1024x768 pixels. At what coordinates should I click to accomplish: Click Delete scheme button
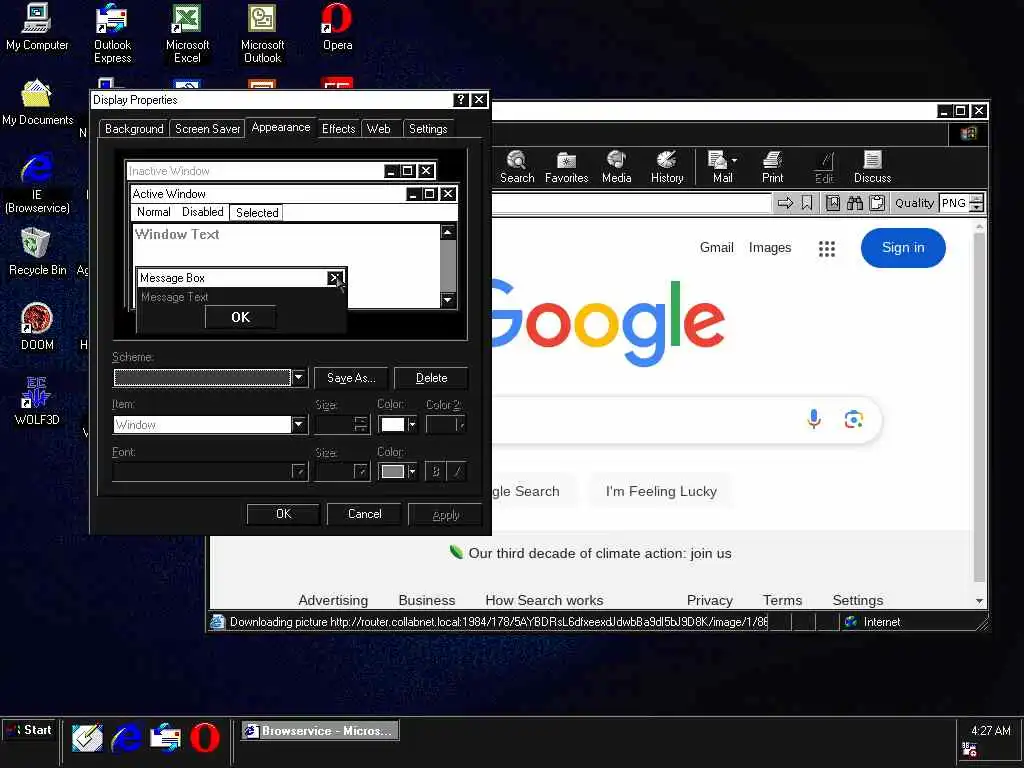pyautogui.click(x=431, y=378)
